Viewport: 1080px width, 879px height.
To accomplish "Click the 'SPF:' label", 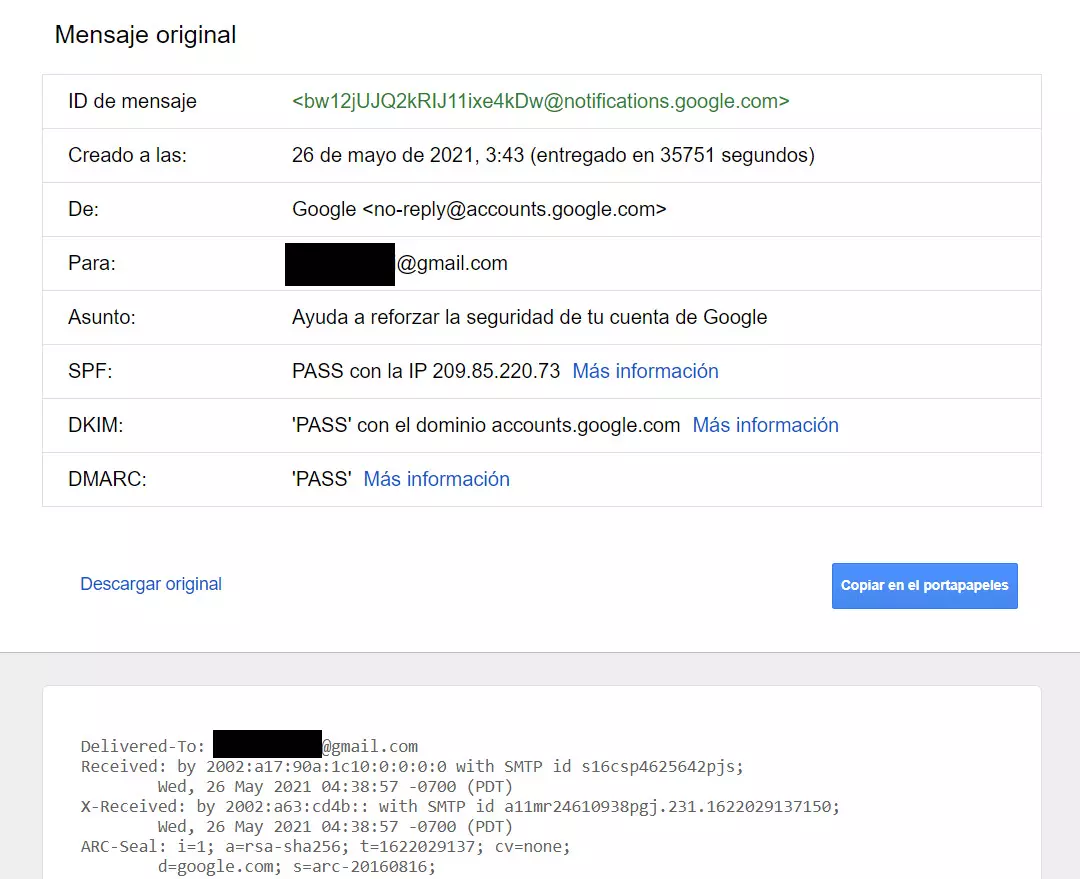I will [x=90, y=371].
